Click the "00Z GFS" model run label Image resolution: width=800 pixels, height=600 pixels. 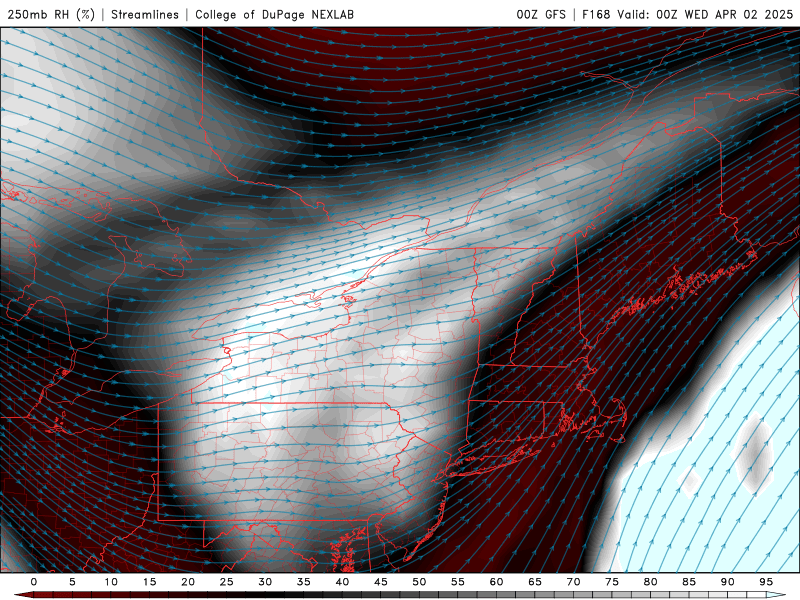click(x=541, y=14)
